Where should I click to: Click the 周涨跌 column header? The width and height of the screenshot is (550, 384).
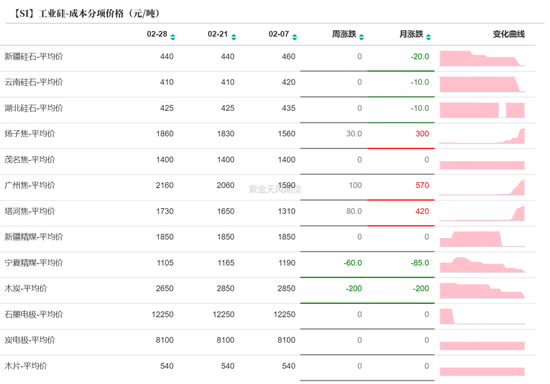(x=344, y=34)
